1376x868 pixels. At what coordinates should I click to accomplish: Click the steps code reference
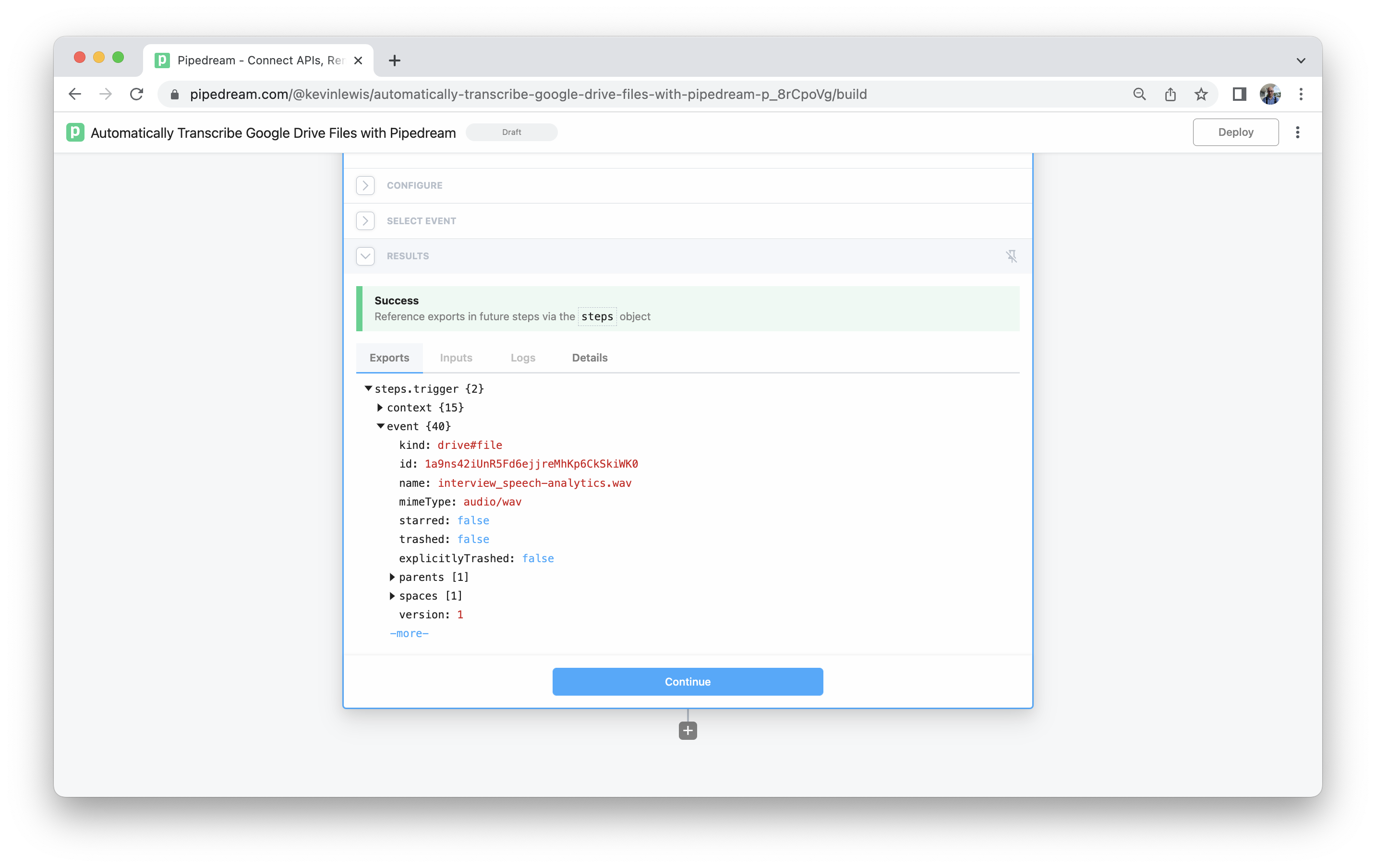point(597,316)
